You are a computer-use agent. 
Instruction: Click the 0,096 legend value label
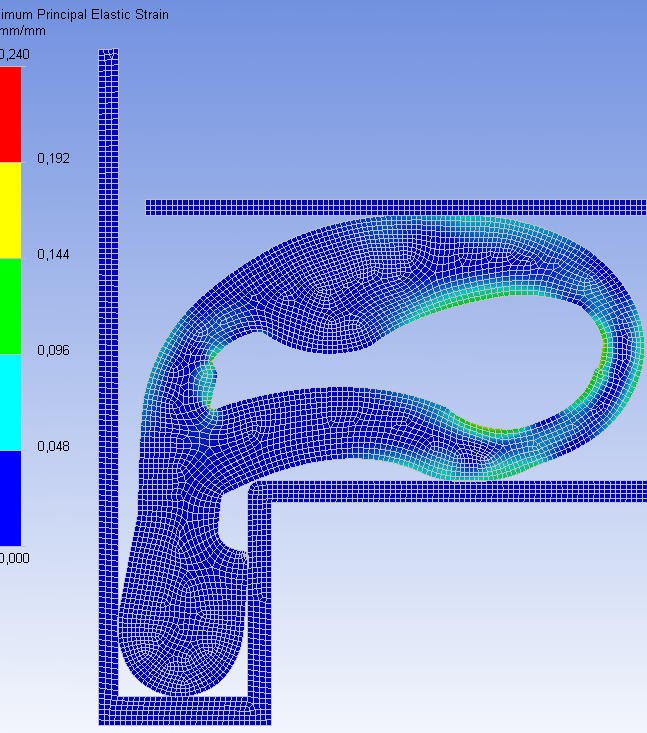click(54, 351)
